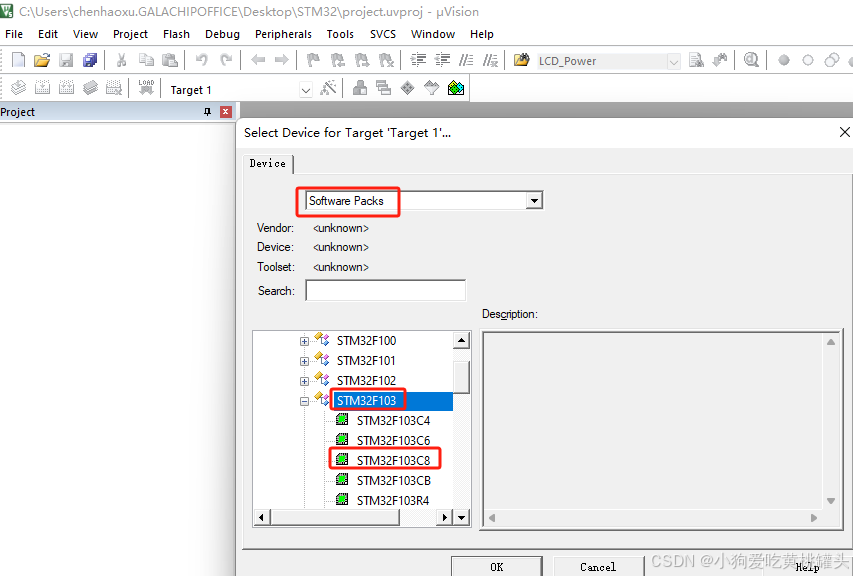Open the Project menu
This screenshot has width=853, height=576.
(x=130, y=34)
